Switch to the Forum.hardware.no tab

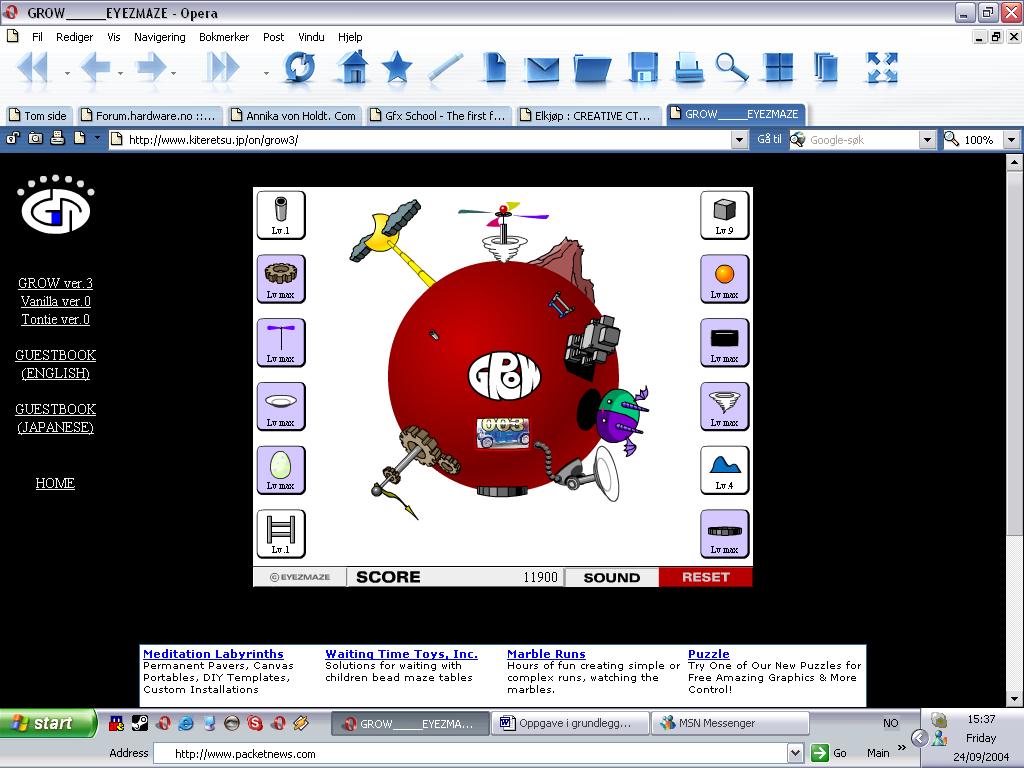150,116
